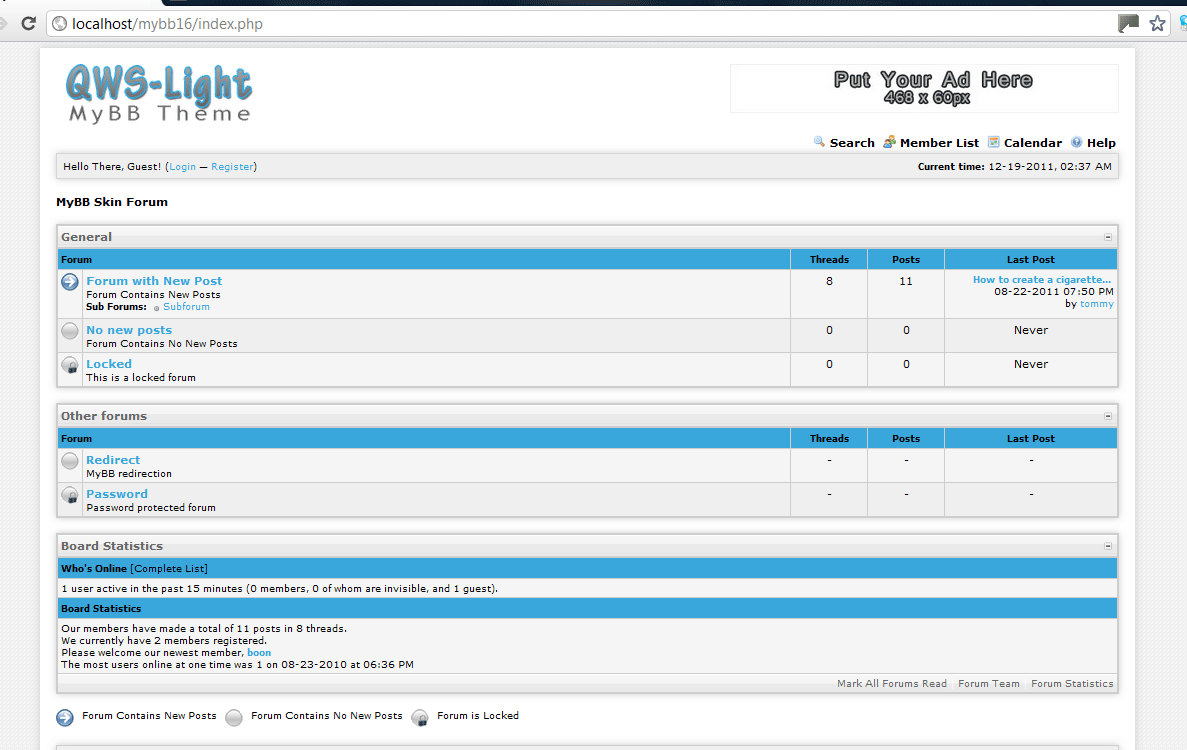The image size is (1187, 750).
Task: Open the Complete List of online users
Action: pos(169,568)
